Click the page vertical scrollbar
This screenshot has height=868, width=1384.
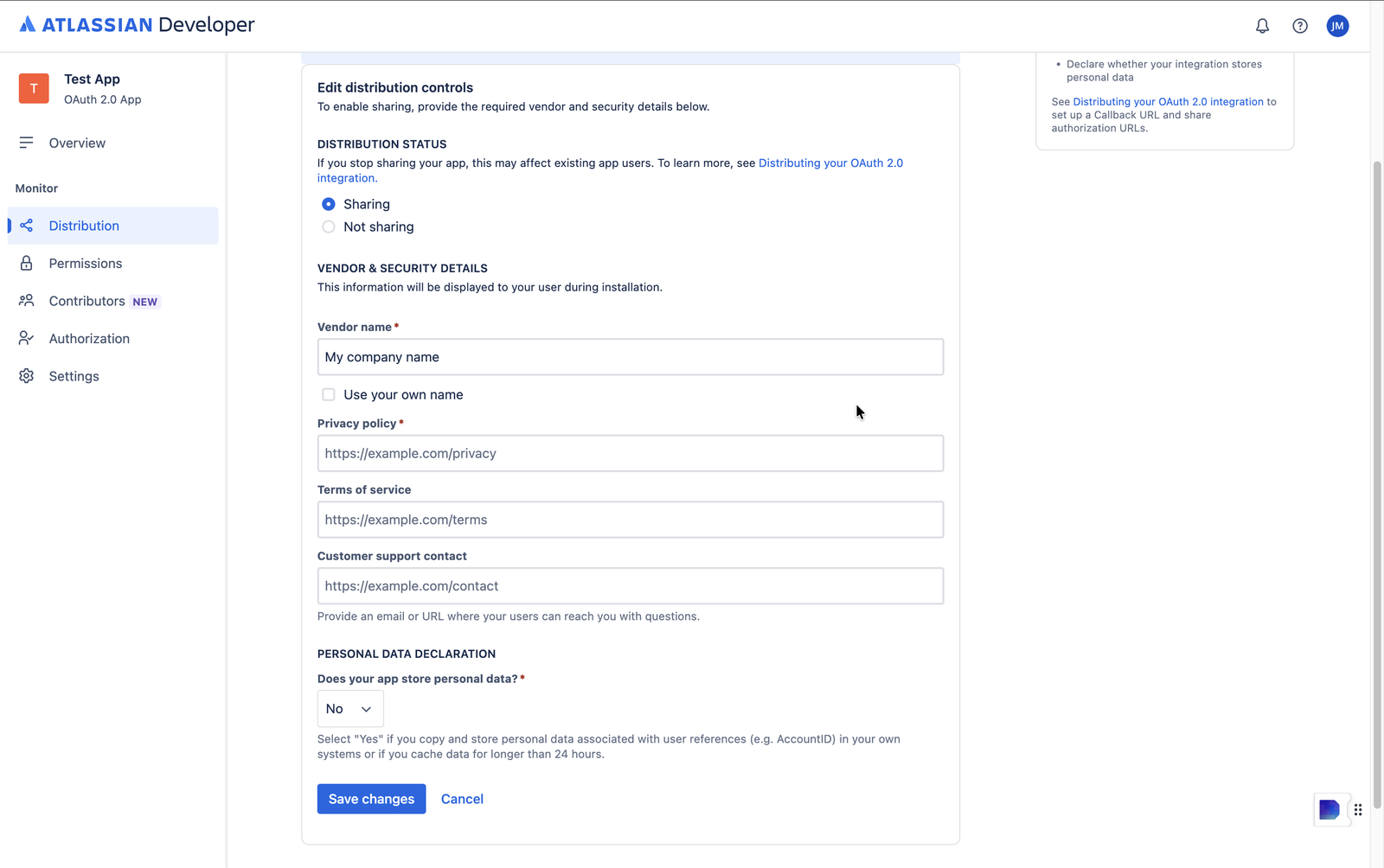1377,484
